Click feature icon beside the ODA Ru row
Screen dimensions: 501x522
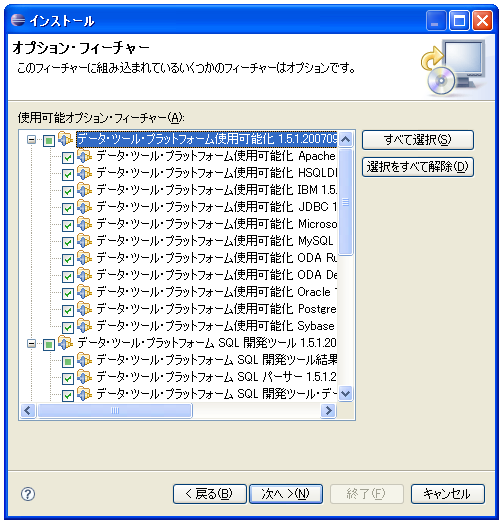pyautogui.click(x=85, y=258)
